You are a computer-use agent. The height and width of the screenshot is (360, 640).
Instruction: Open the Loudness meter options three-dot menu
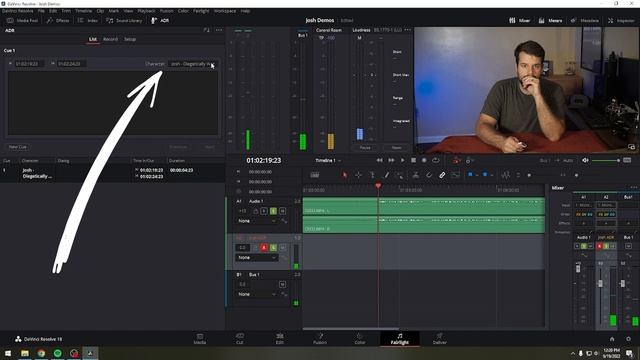click(x=407, y=30)
